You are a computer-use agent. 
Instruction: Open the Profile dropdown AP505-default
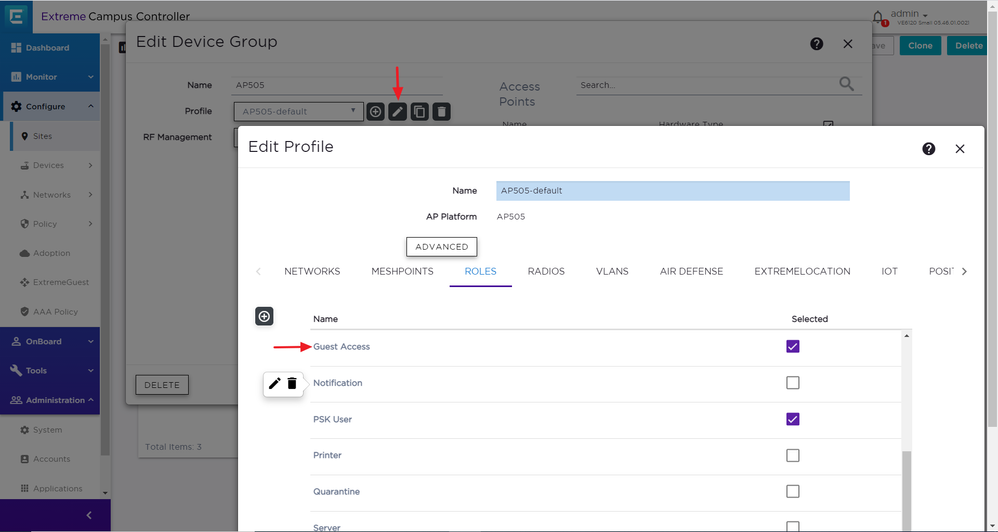[299, 111]
